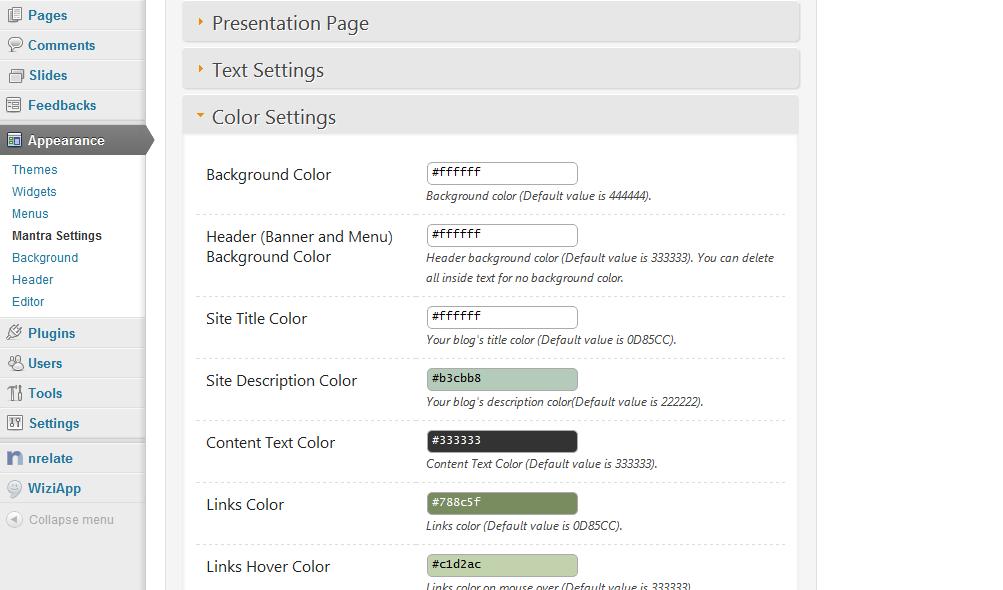
Task: Open the Editor submenu link
Action: click(x=28, y=302)
